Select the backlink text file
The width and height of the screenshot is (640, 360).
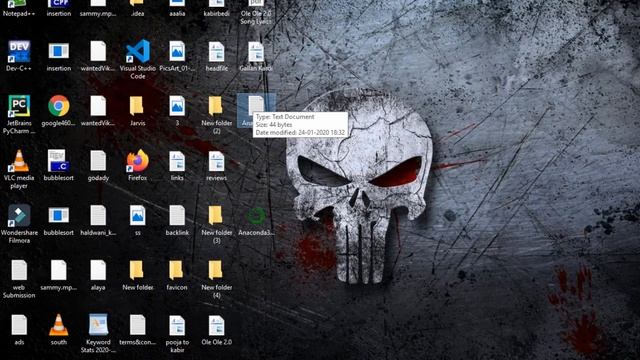pyautogui.click(x=177, y=220)
